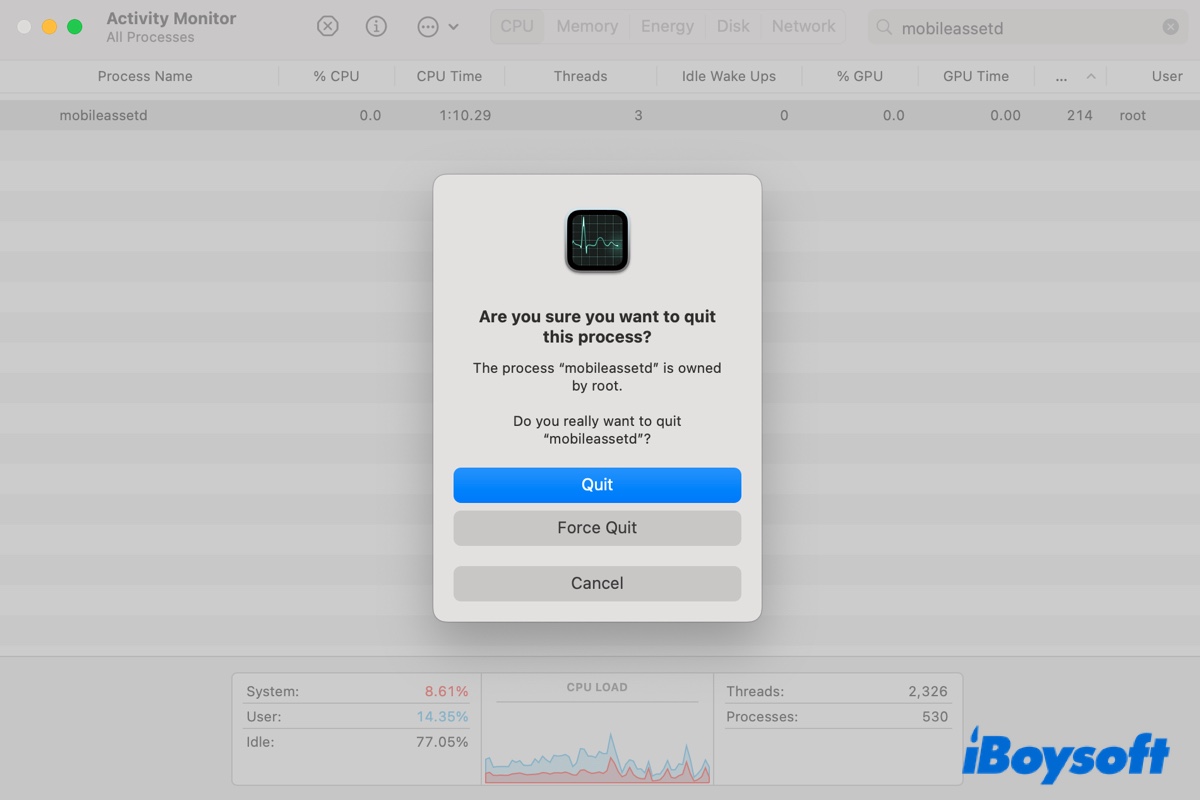The image size is (1200, 800).
Task: Click the yellow minimize window button
Action: (49, 27)
